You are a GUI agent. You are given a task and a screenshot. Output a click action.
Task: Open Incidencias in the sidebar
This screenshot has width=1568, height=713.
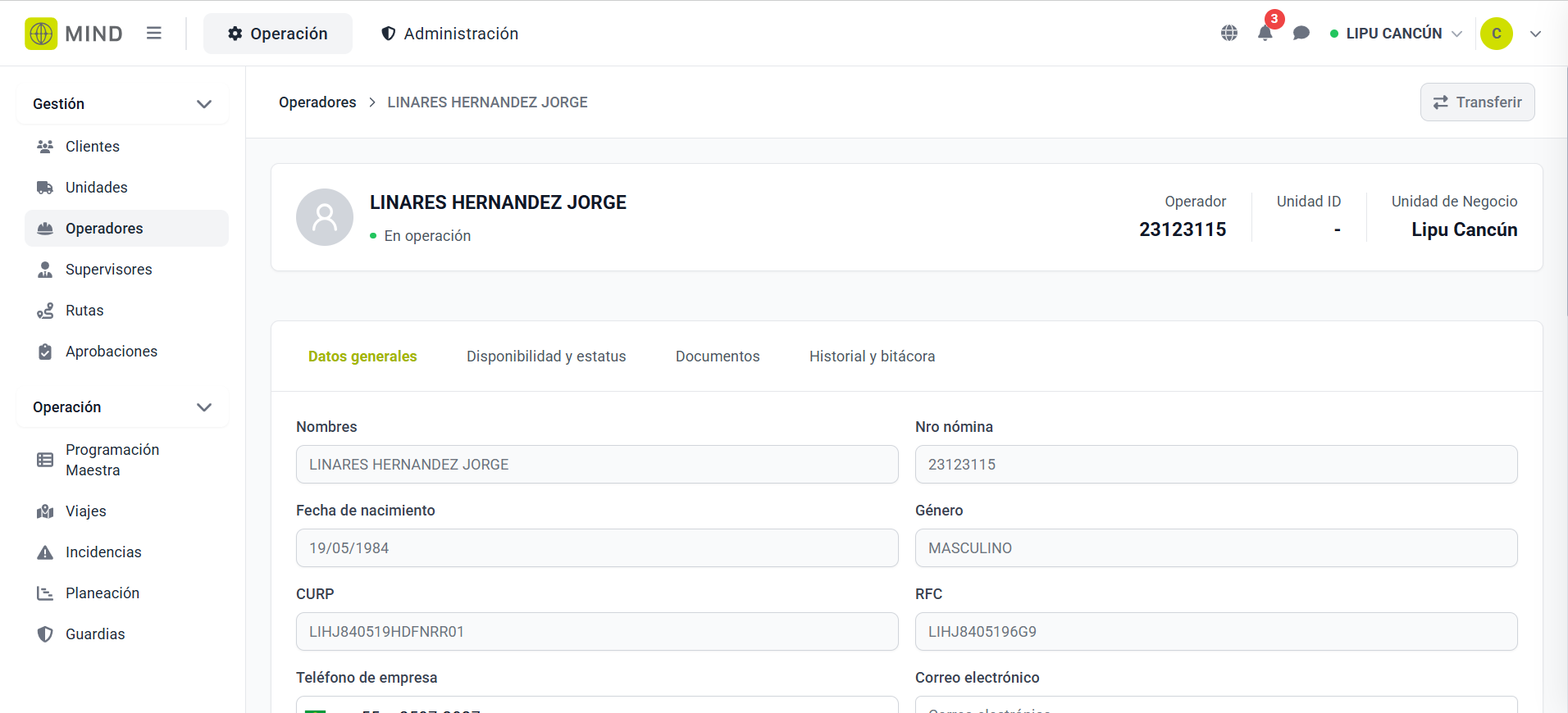coord(126,552)
